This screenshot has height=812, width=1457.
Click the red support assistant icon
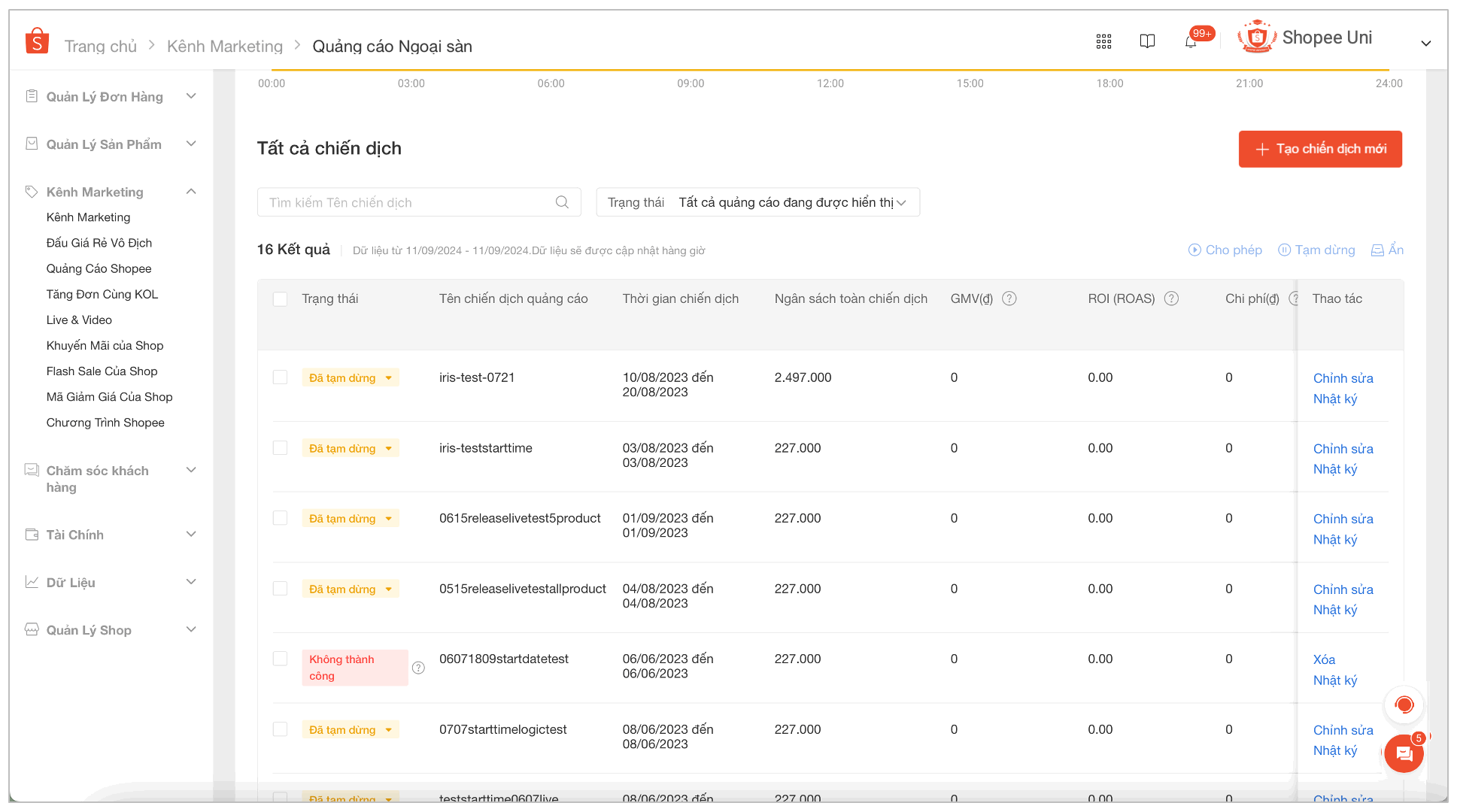[1404, 704]
